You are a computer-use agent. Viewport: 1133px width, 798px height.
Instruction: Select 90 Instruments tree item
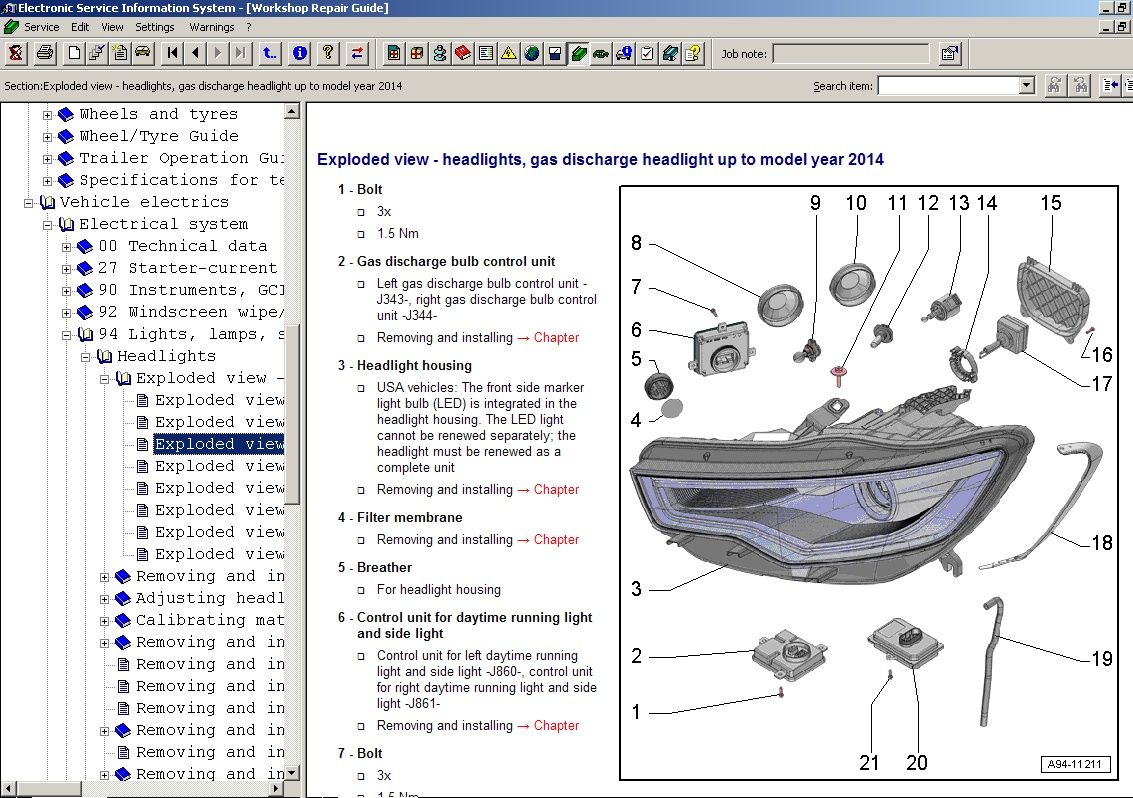click(191, 291)
